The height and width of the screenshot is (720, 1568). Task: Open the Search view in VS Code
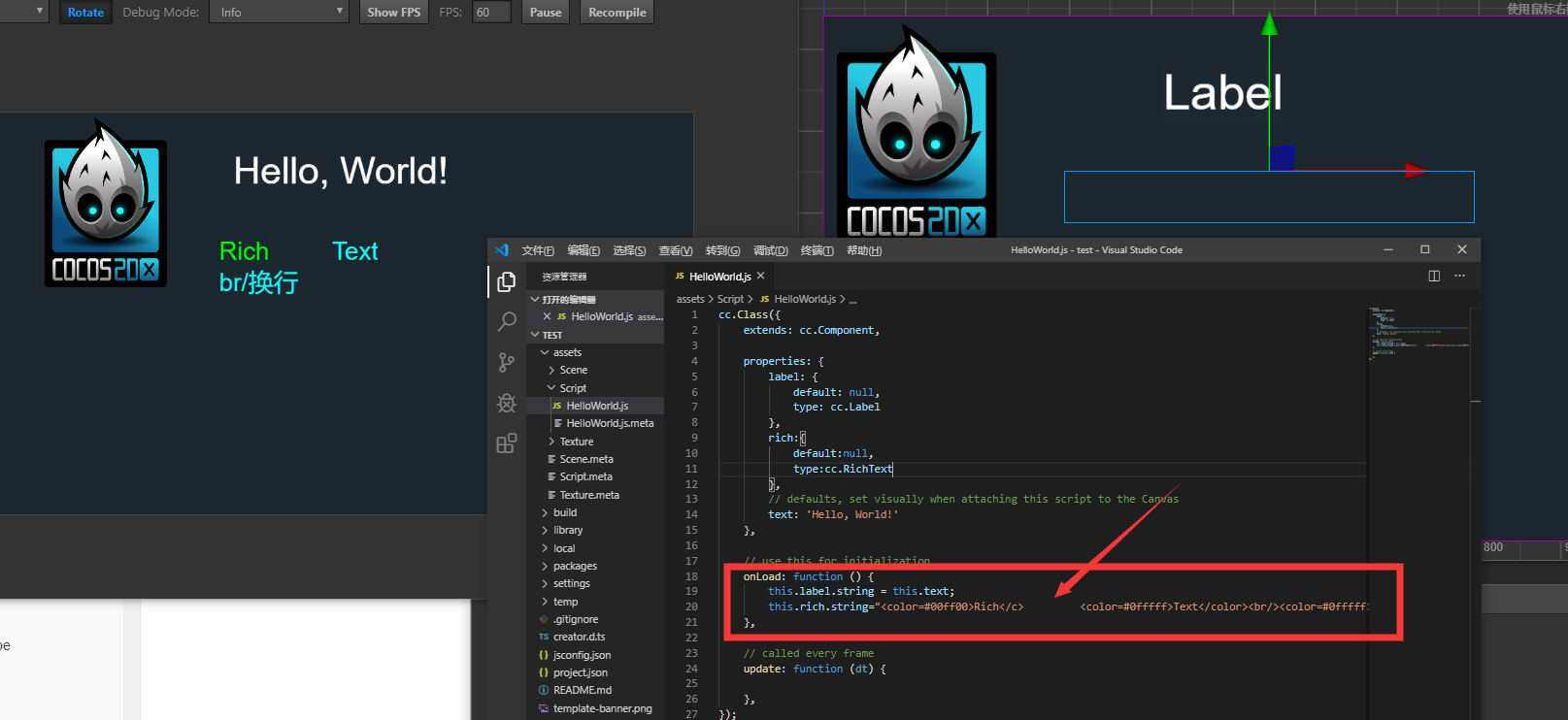click(x=507, y=321)
